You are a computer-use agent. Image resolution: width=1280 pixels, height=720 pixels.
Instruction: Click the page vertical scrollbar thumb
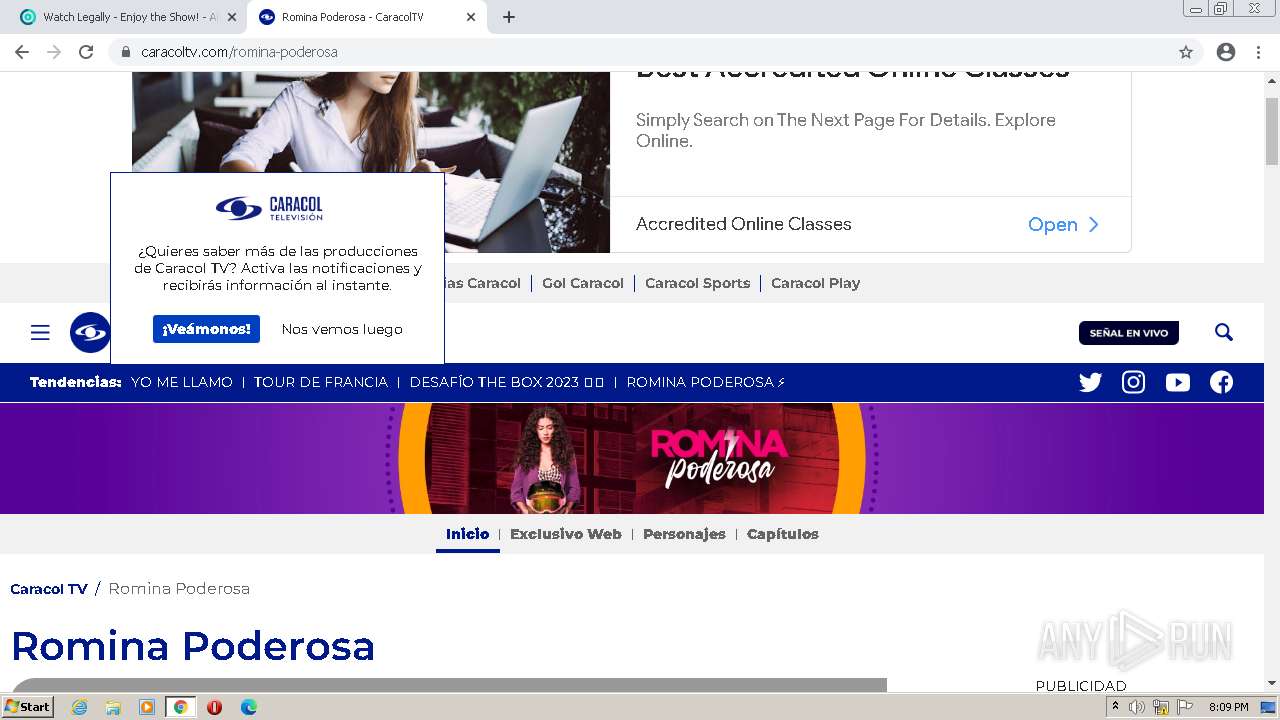1272,131
